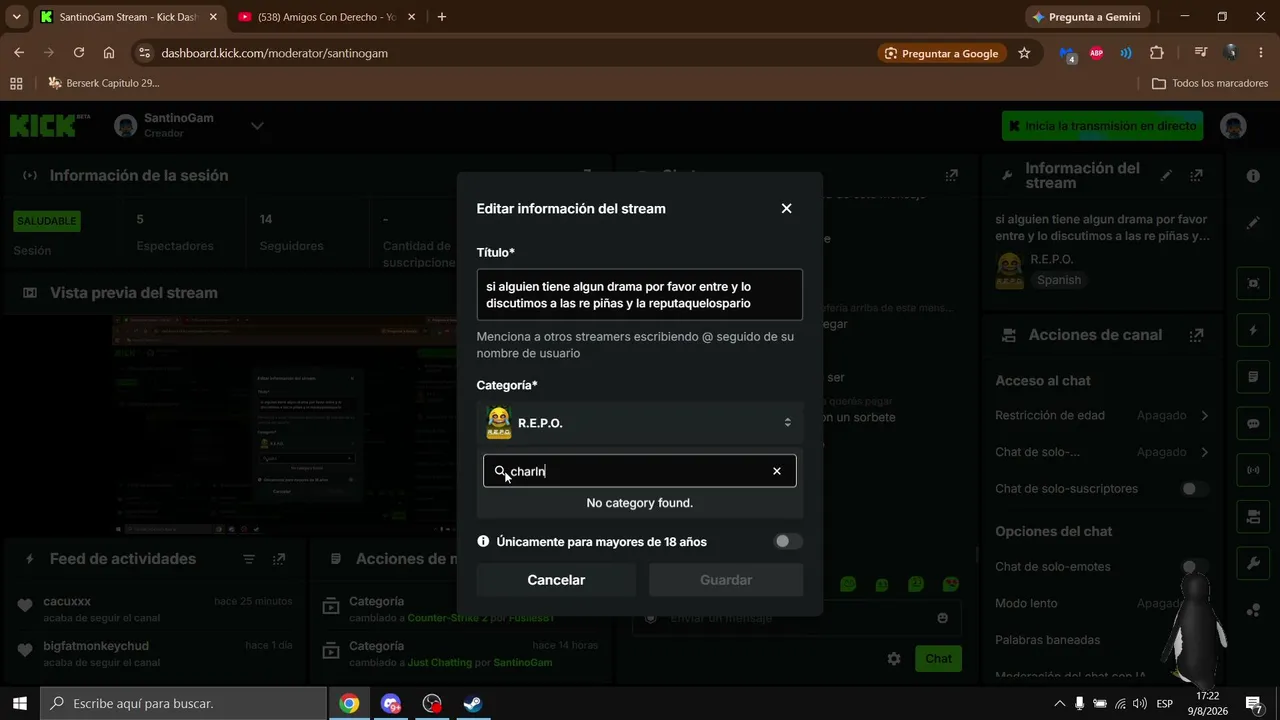The image size is (1280, 720).
Task: Start the live stream with the green button
Action: 1102,126
